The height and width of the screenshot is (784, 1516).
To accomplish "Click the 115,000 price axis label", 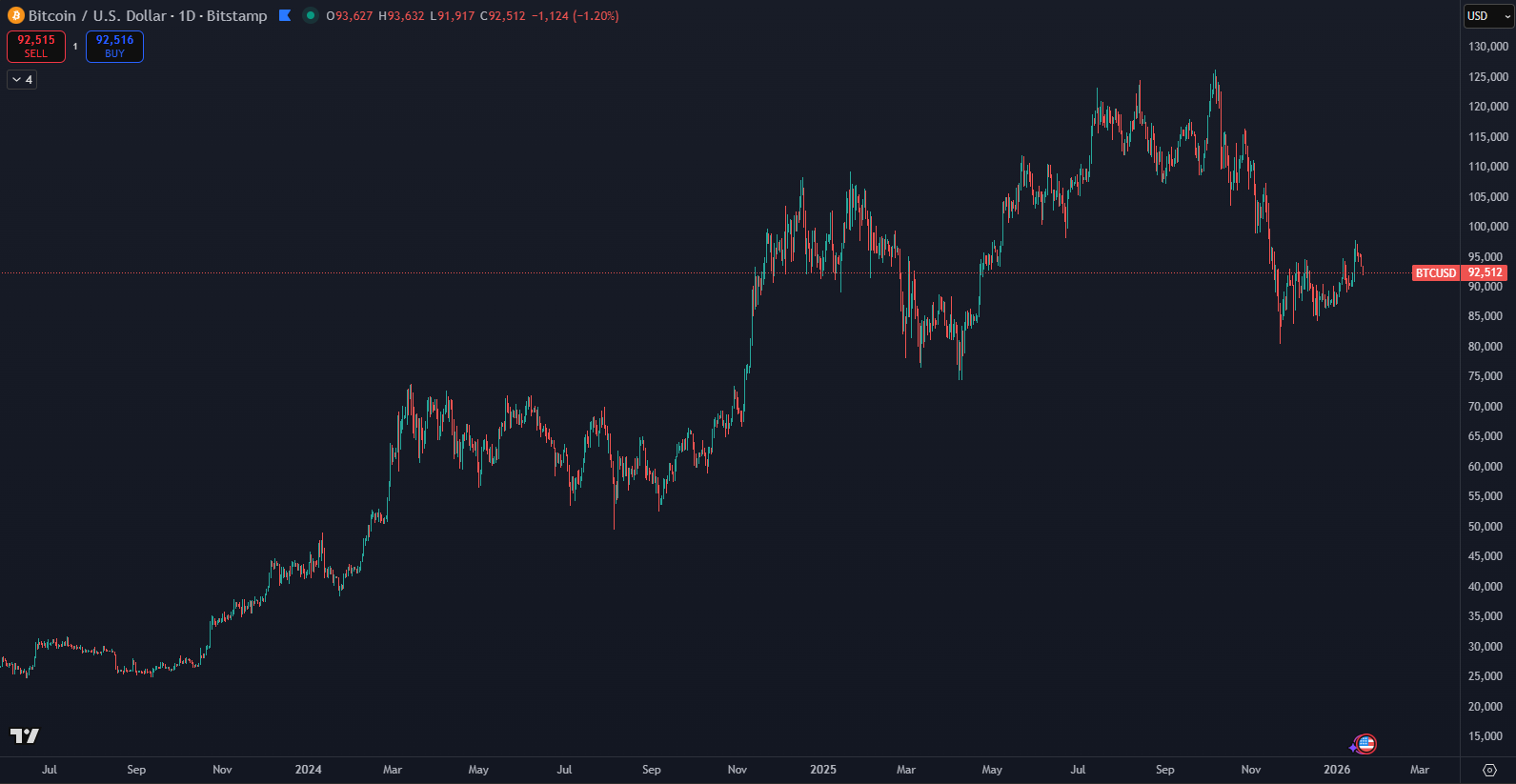I will coord(1488,137).
